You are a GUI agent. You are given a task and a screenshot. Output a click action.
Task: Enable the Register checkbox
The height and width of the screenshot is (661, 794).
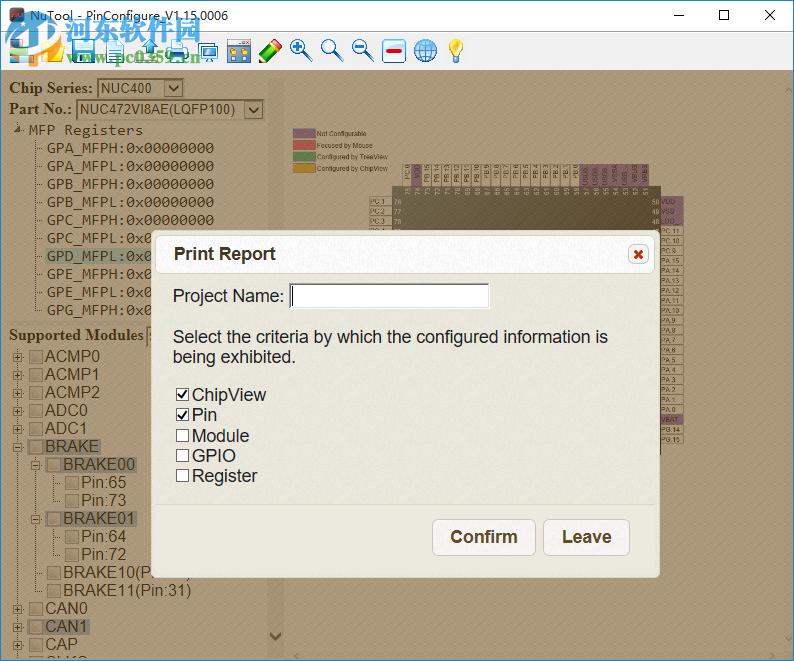(182, 476)
